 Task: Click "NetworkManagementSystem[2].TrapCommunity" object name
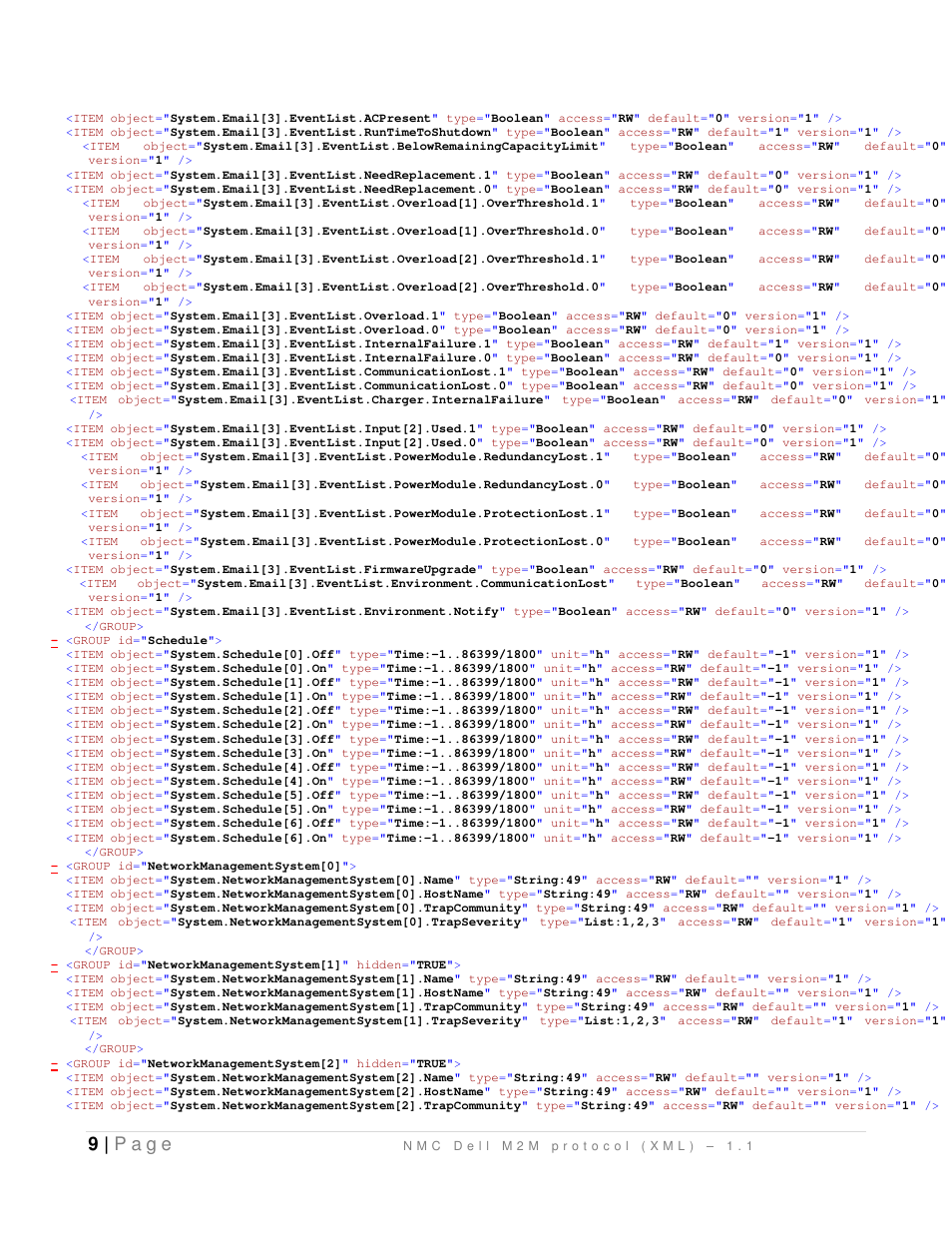345,1105
